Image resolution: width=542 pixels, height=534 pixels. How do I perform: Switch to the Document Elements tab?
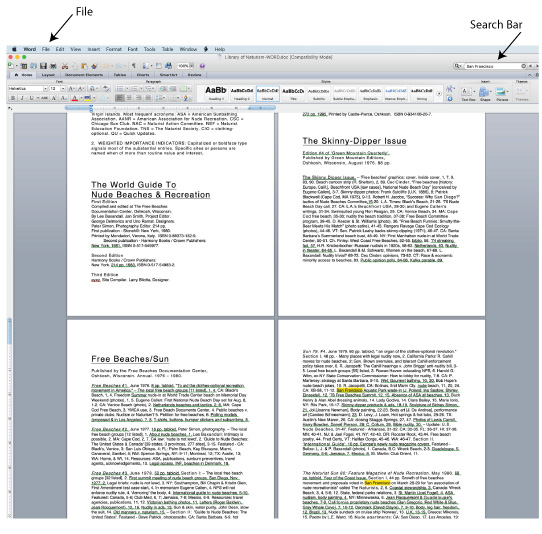click(84, 75)
